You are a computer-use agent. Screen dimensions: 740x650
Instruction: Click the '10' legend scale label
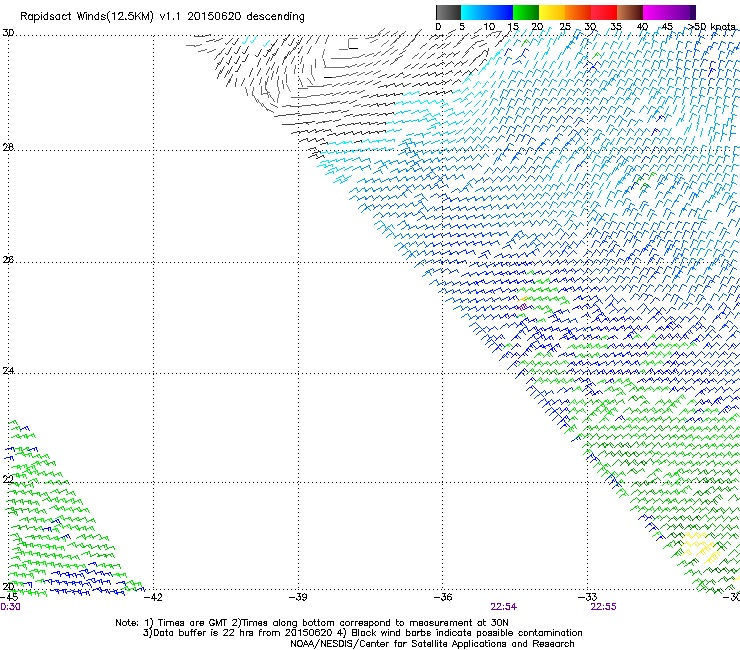point(489,27)
